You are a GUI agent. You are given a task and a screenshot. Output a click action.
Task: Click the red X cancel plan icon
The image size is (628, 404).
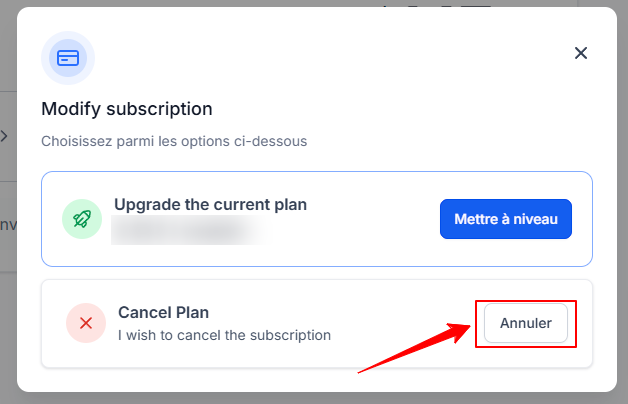[x=86, y=323]
